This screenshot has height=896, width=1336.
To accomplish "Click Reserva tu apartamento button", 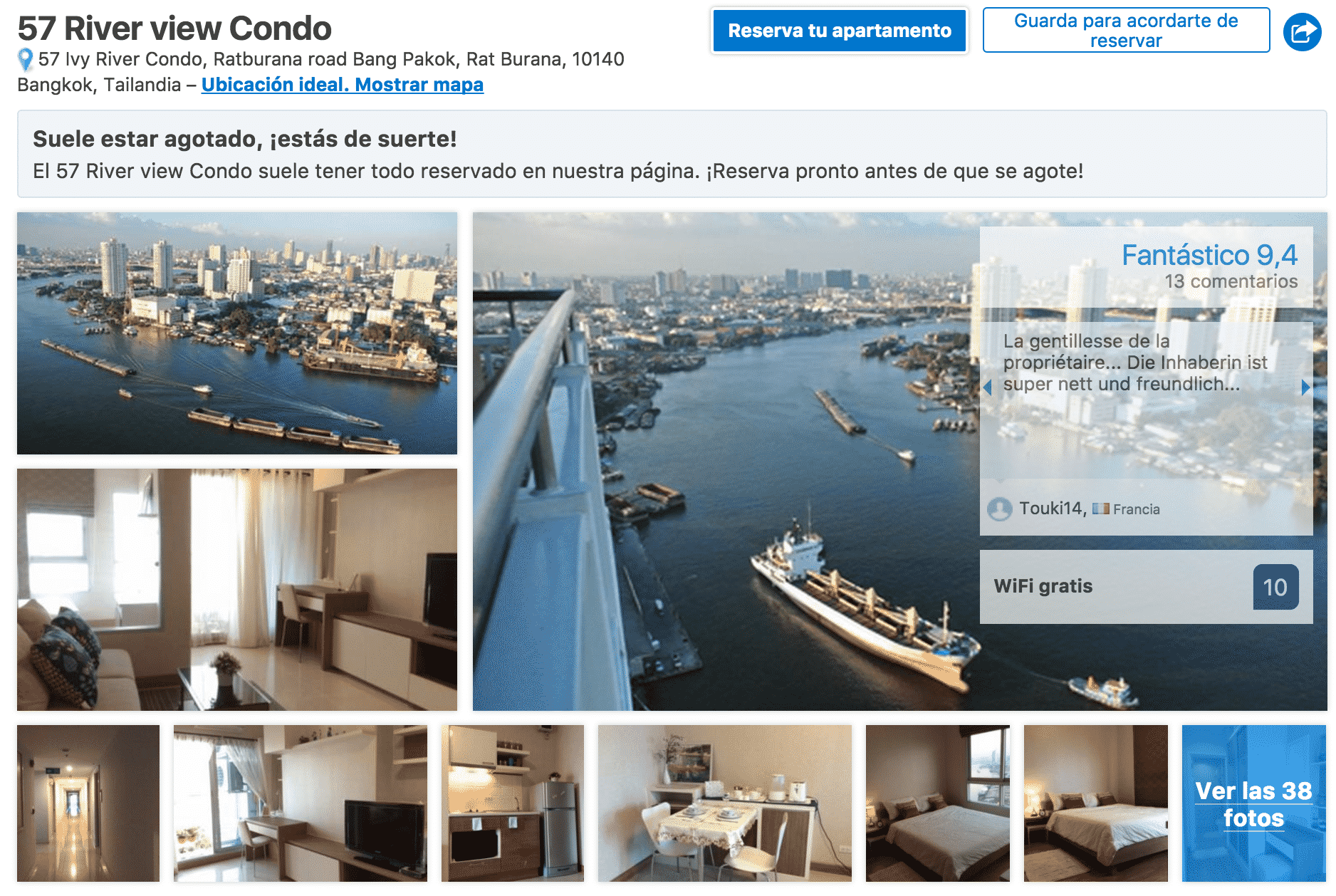I will [x=840, y=31].
